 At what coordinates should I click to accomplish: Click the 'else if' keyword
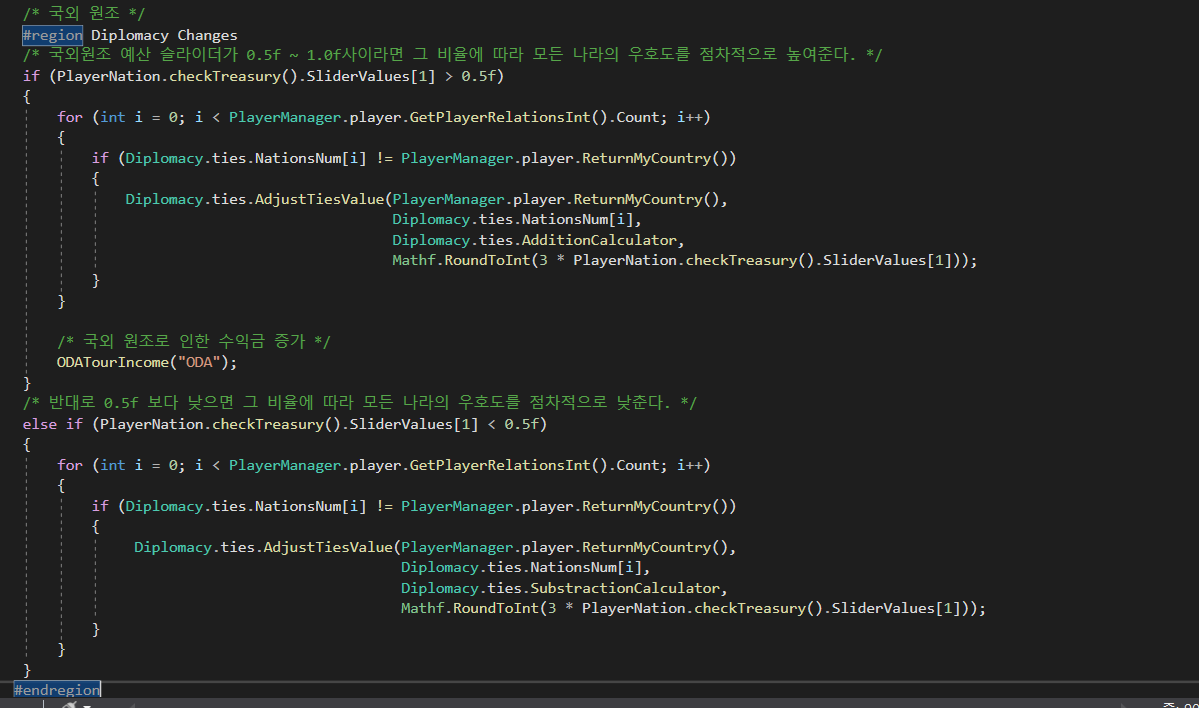53,424
